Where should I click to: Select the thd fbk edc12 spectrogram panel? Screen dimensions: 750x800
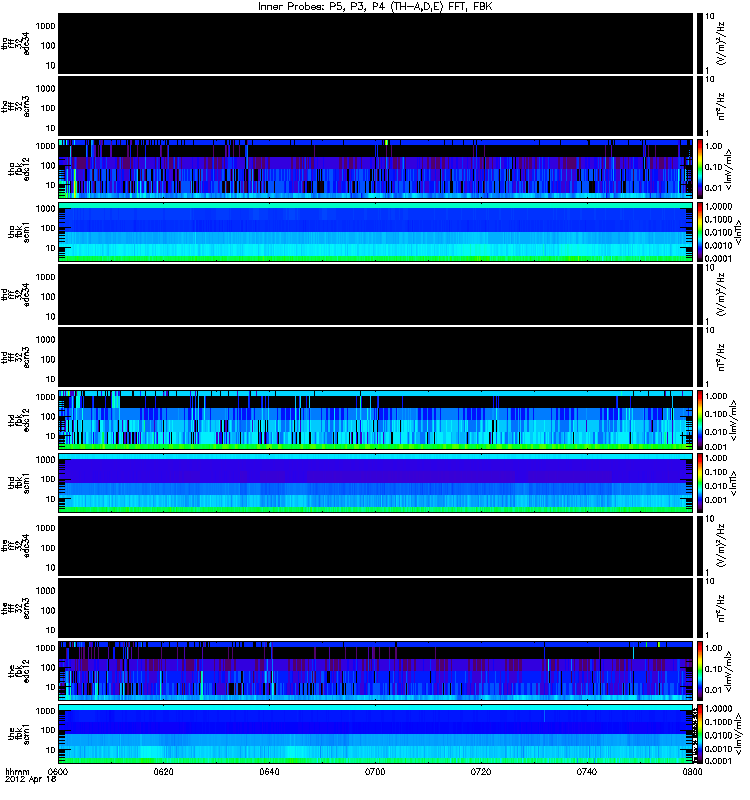[x=376, y=419]
